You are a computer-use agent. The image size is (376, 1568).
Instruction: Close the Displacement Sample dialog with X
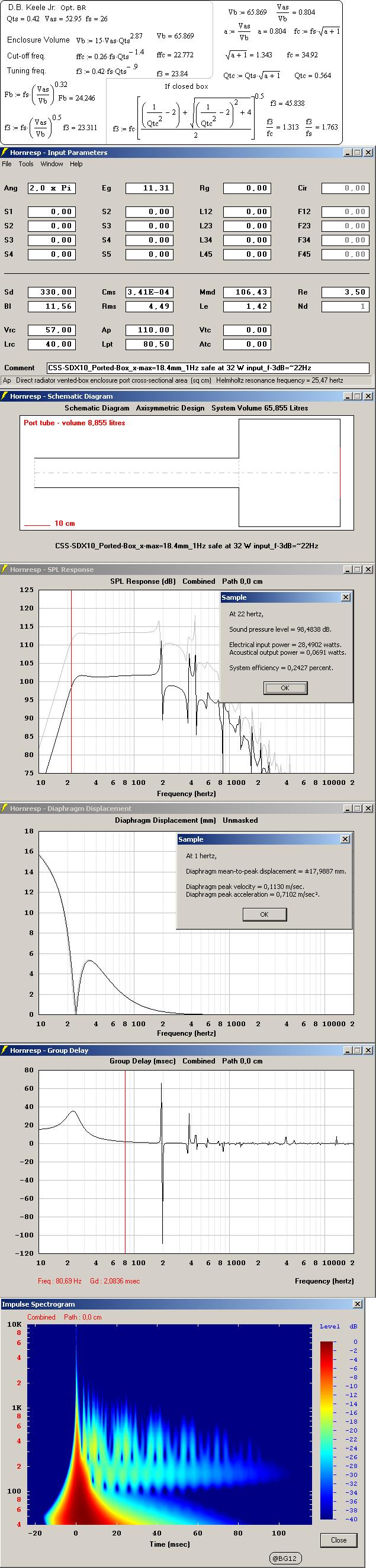pos(345,839)
